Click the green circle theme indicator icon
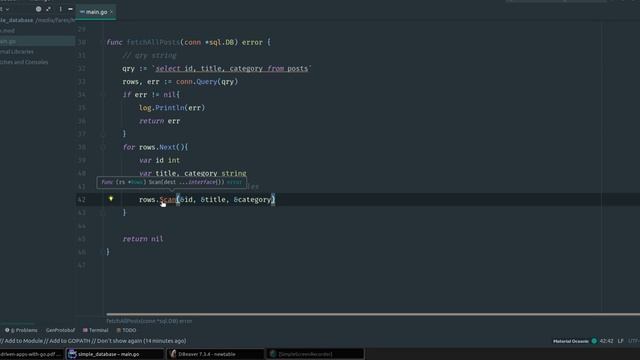640x360 pixels. 594,341
